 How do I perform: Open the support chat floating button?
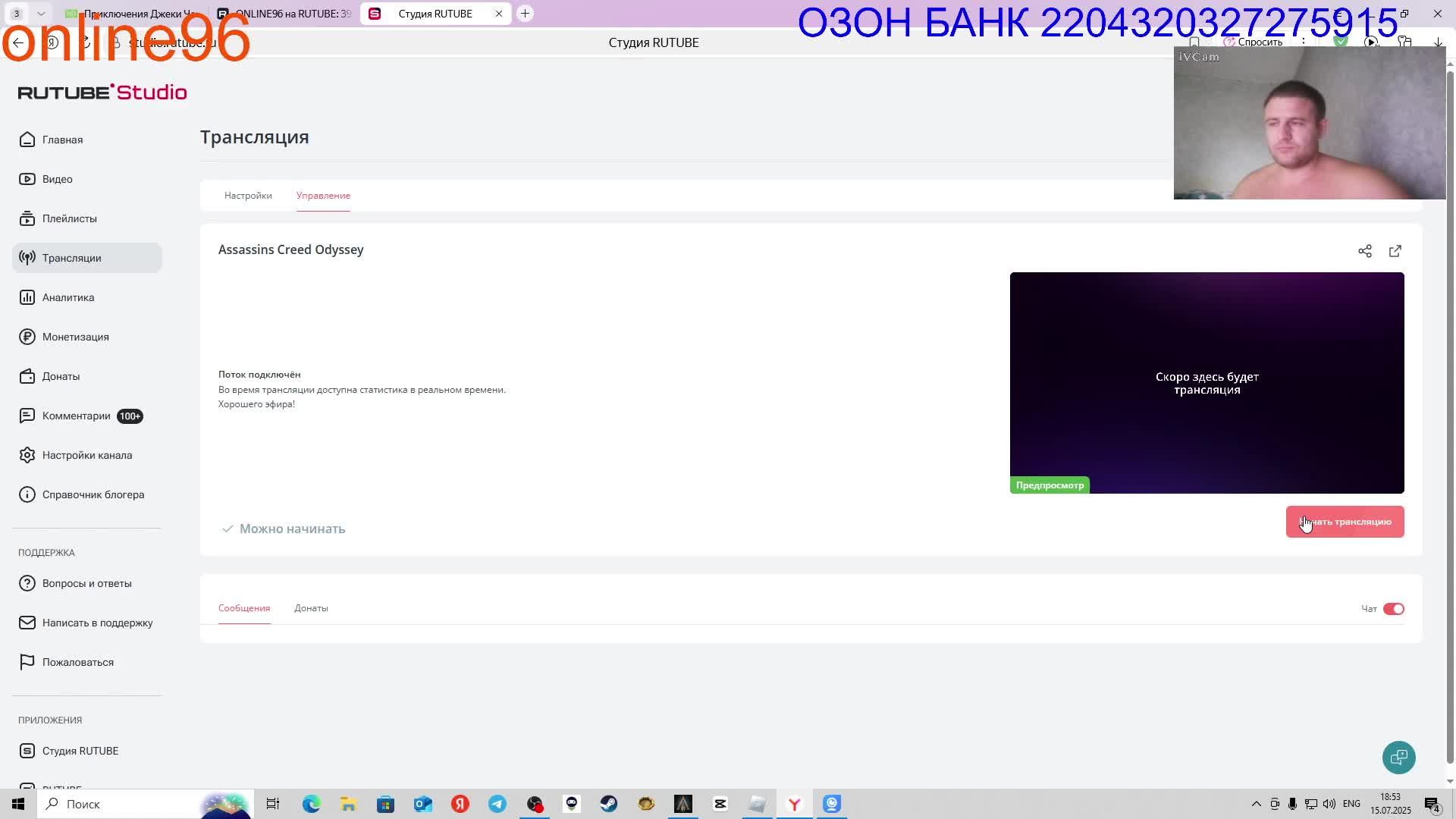[1398, 757]
